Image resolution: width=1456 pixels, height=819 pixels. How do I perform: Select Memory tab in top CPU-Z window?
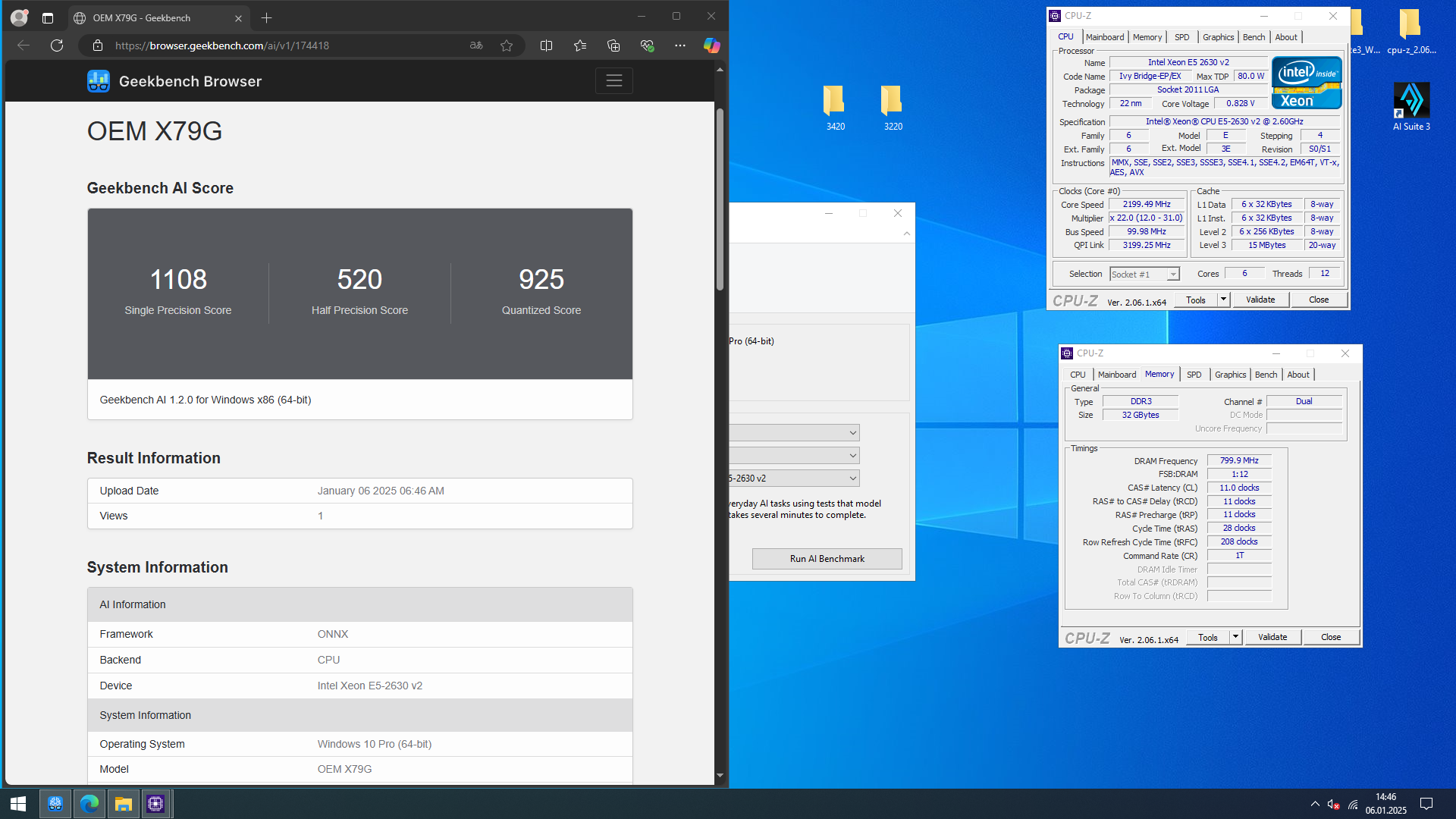(x=1147, y=37)
